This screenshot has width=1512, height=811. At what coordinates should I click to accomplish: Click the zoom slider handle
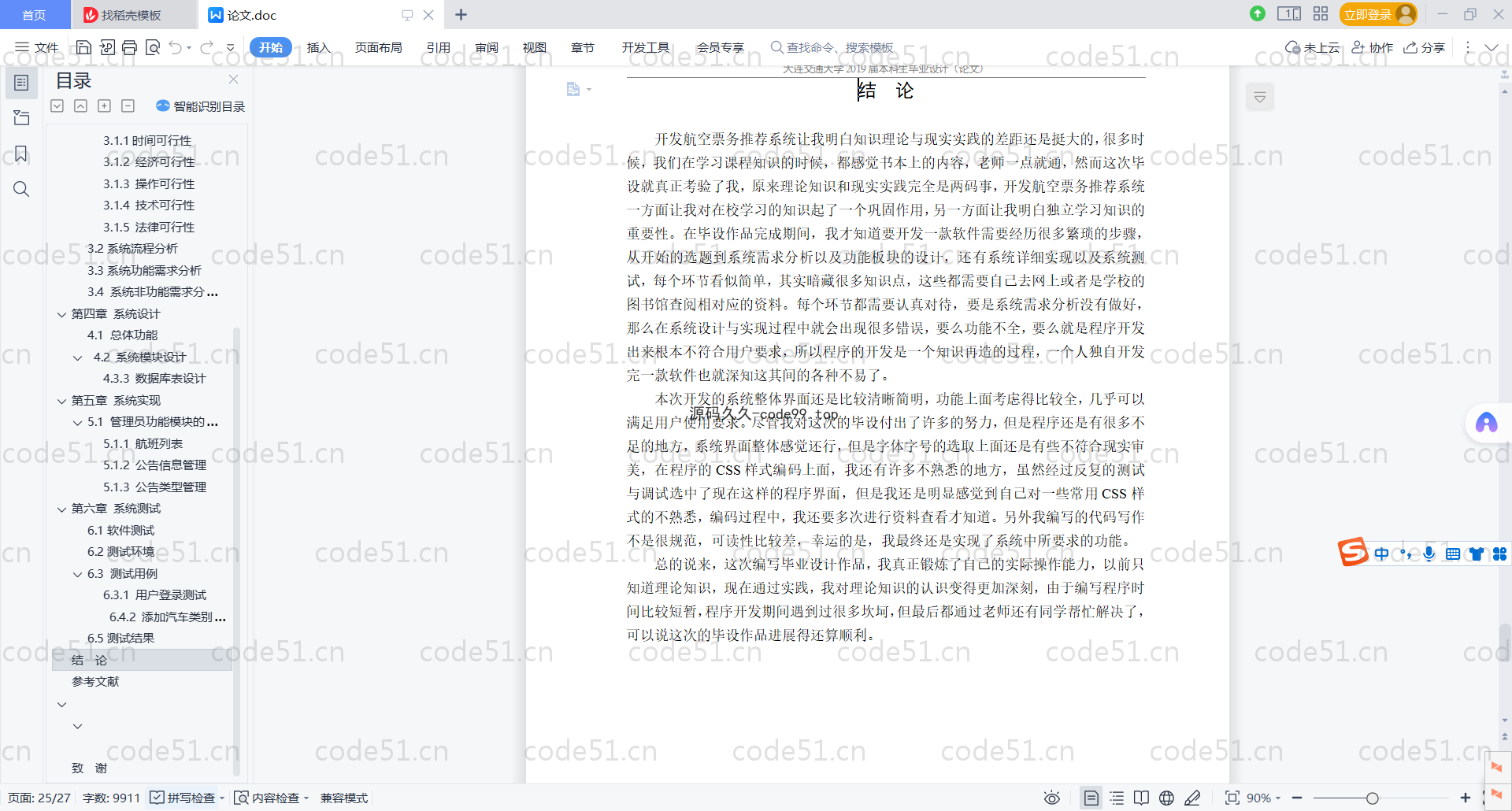coord(1372,798)
